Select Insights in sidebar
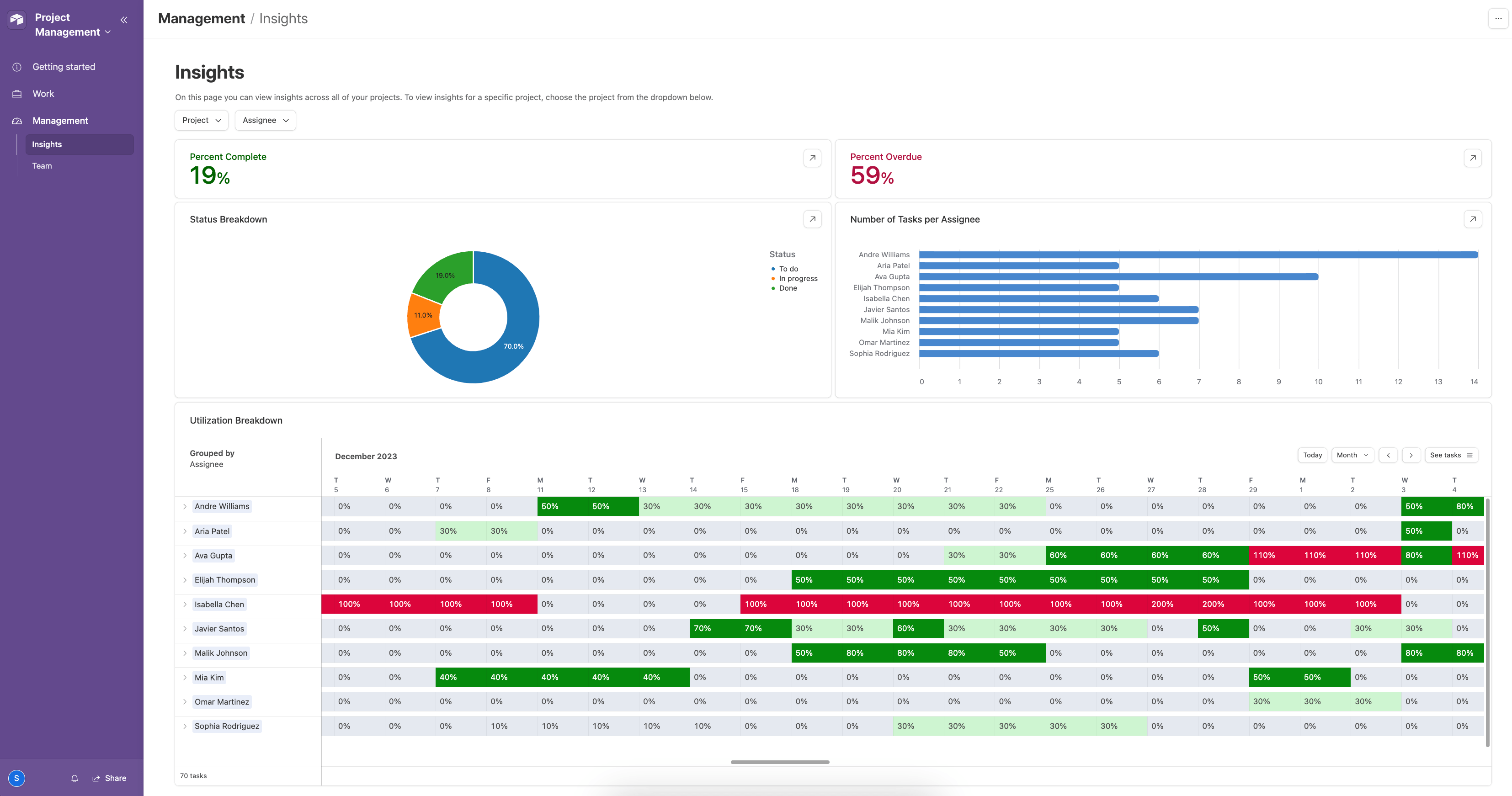 pos(79,144)
